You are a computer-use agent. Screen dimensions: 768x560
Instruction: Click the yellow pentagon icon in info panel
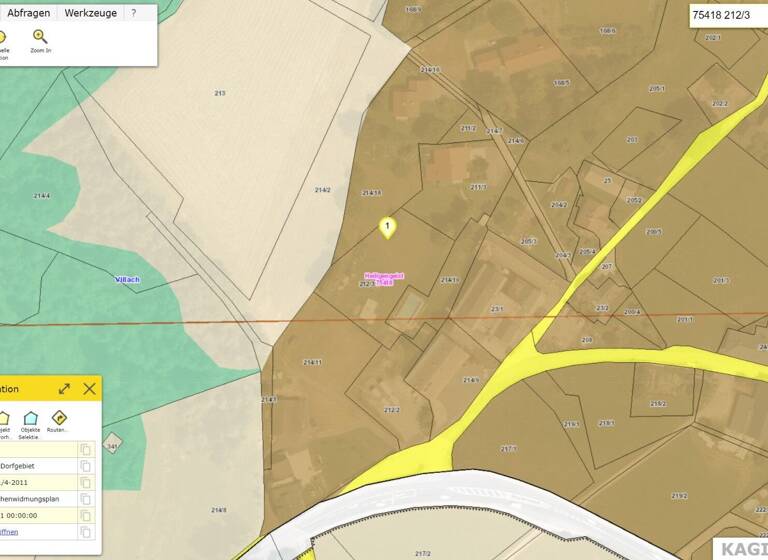(3, 418)
